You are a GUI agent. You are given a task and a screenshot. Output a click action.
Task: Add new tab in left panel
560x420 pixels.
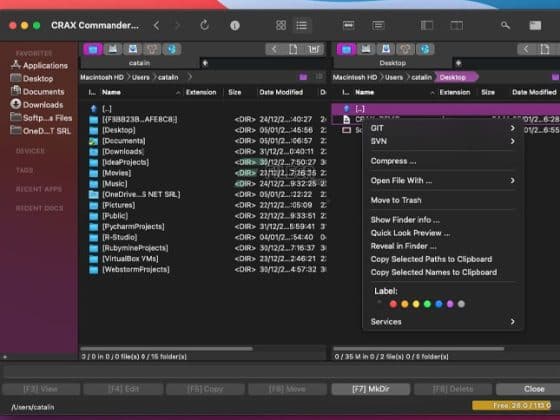pos(205,63)
